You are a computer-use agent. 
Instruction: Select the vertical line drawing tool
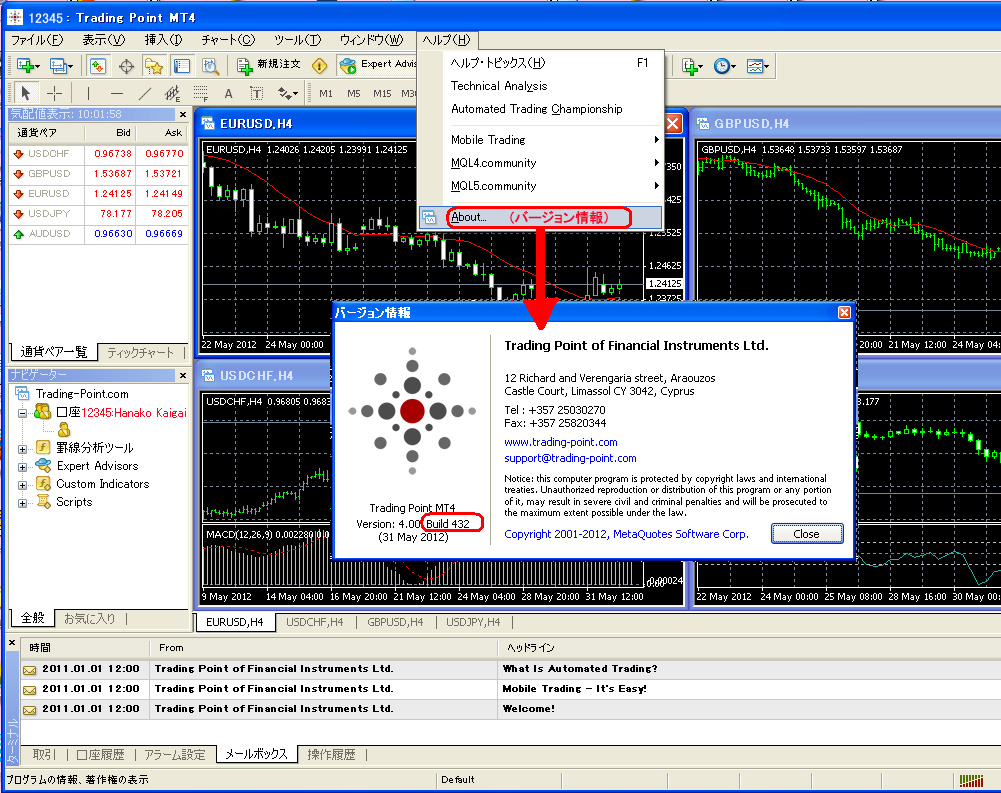pyautogui.click(x=88, y=93)
